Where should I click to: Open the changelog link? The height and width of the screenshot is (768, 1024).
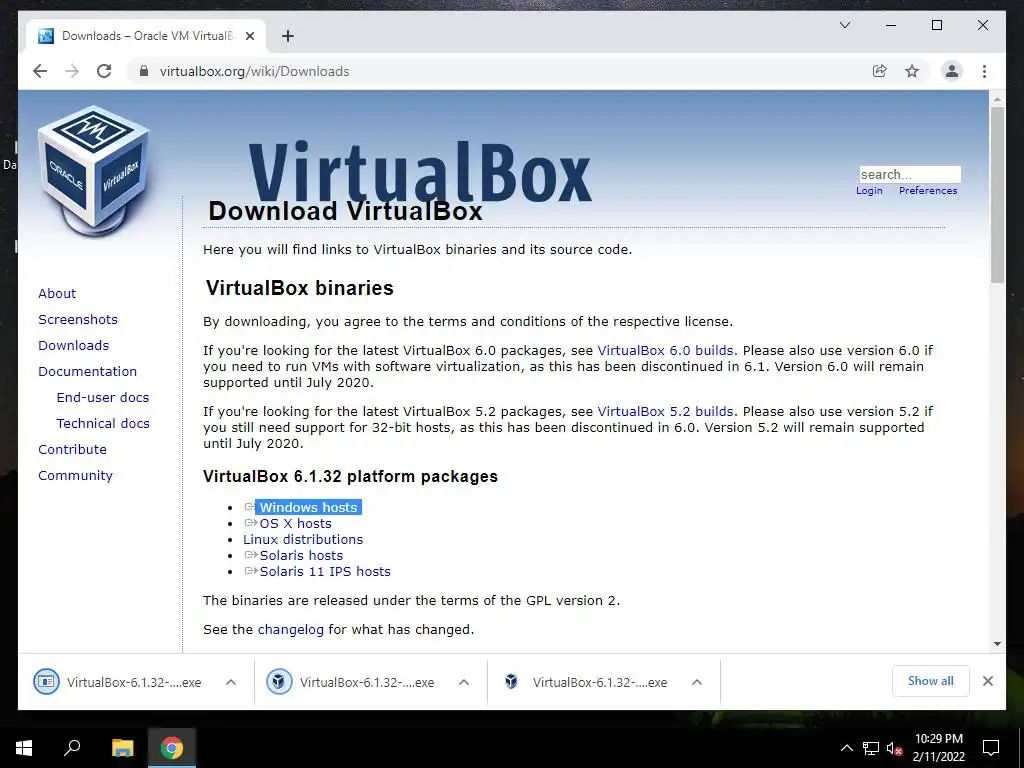(291, 630)
